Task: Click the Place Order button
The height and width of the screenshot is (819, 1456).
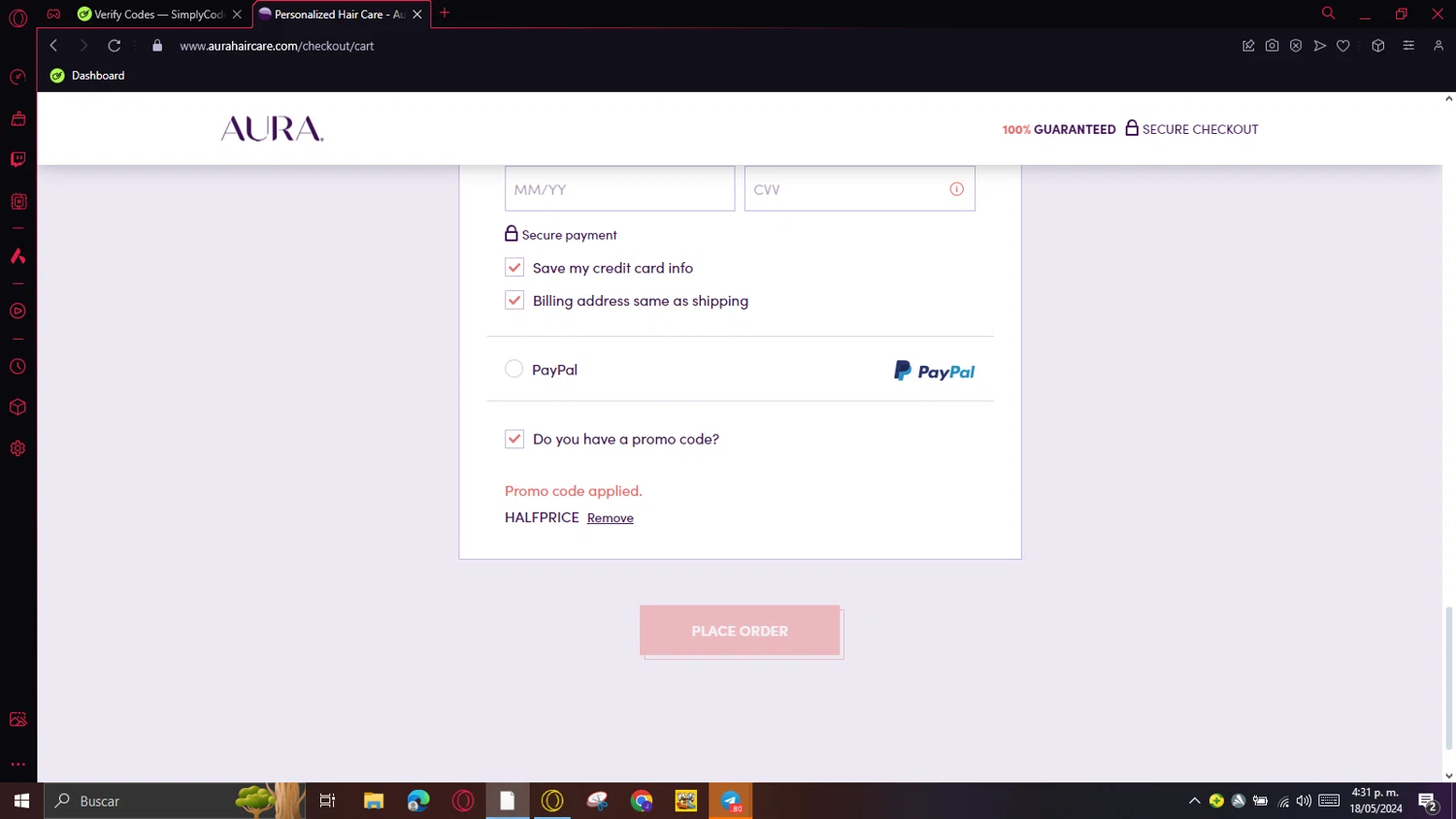Action: tap(740, 631)
